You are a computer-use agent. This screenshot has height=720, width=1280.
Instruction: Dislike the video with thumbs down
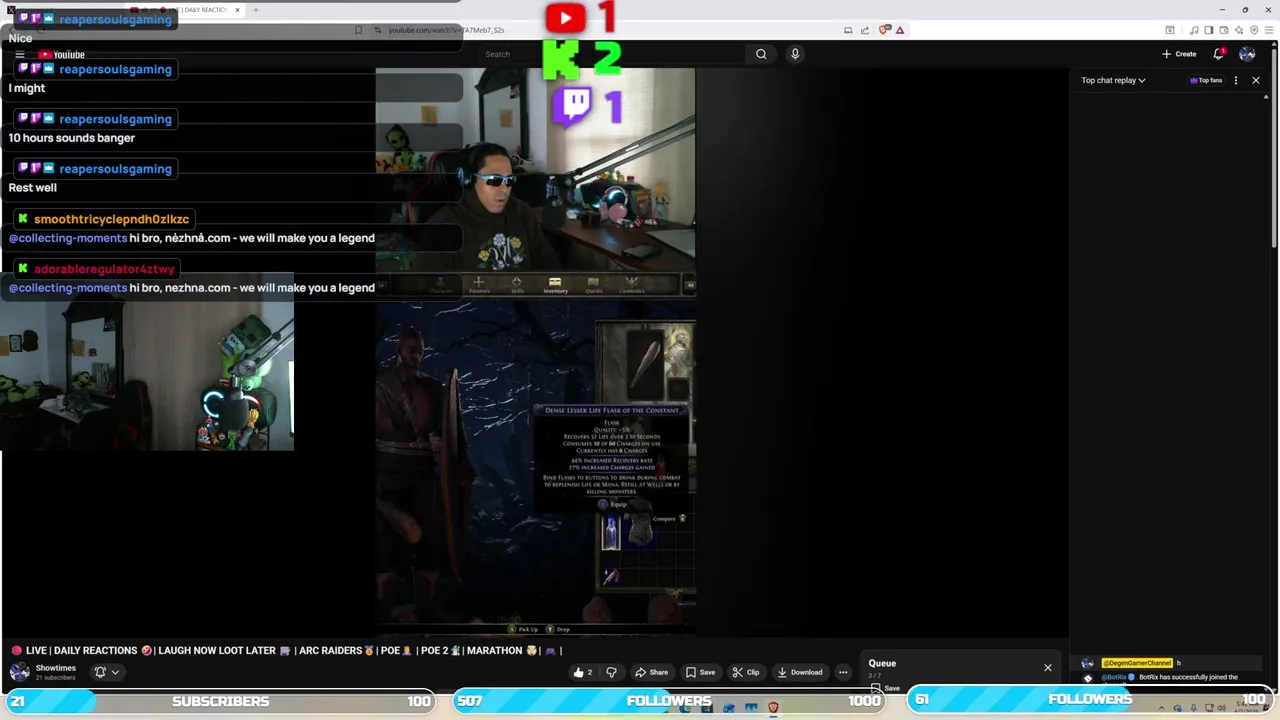pos(612,672)
